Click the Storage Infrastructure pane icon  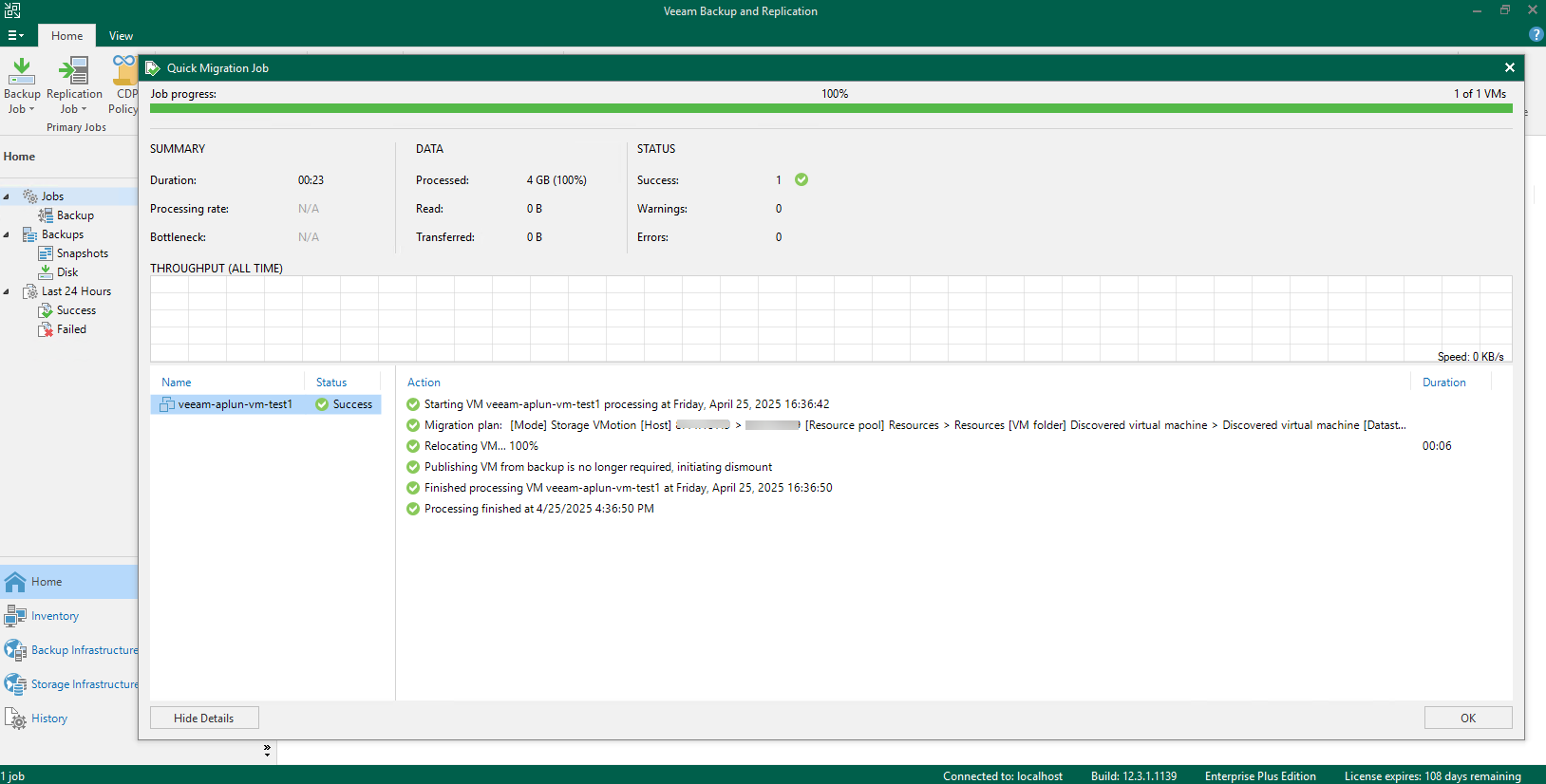[15, 684]
